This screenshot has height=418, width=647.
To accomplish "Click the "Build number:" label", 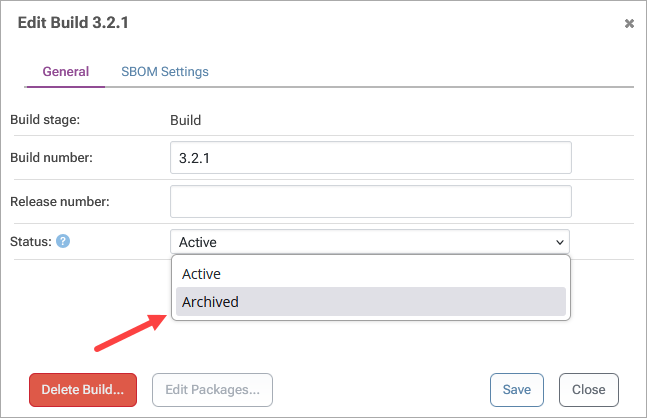I will point(51,158).
